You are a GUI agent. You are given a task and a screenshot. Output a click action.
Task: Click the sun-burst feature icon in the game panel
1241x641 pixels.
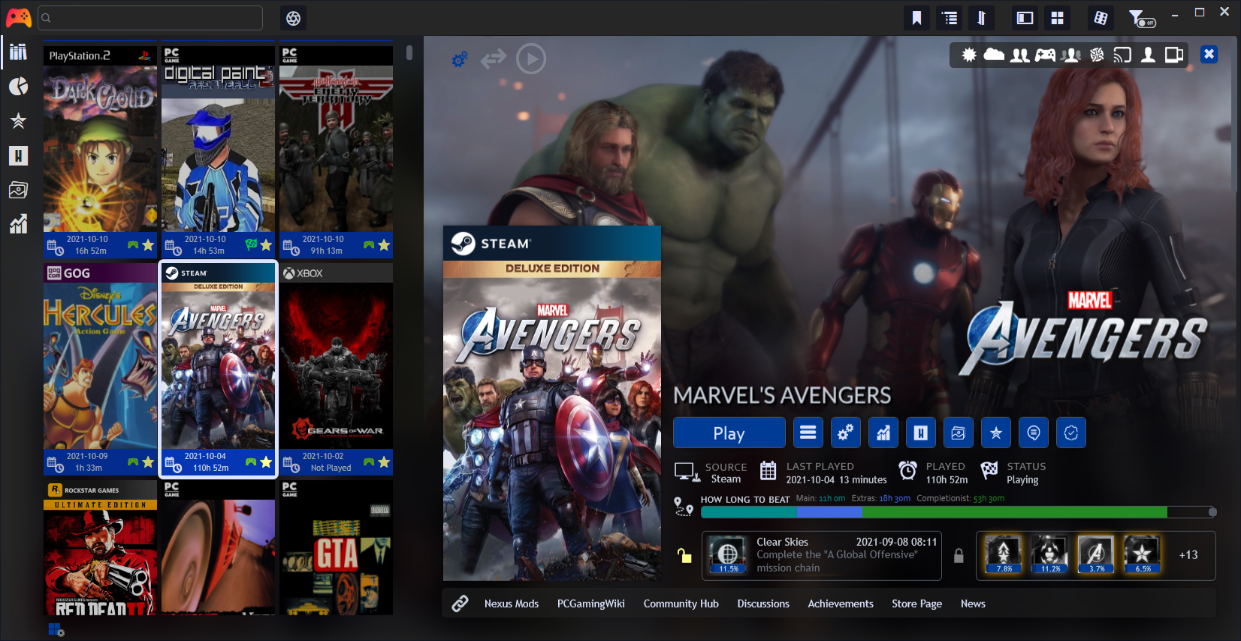pyautogui.click(x=969, y=55)
